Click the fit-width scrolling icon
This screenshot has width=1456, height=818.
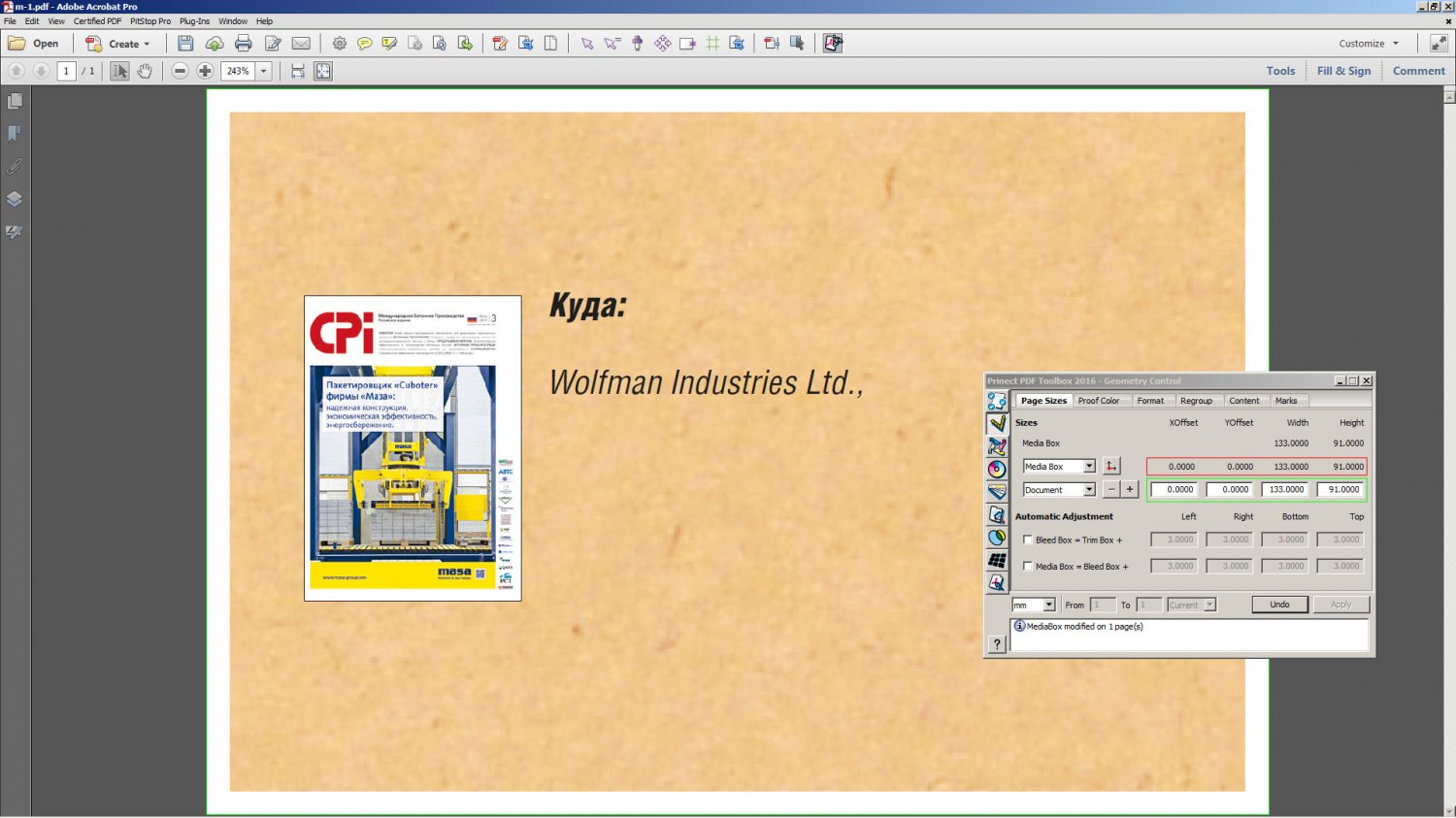(298, 71)
